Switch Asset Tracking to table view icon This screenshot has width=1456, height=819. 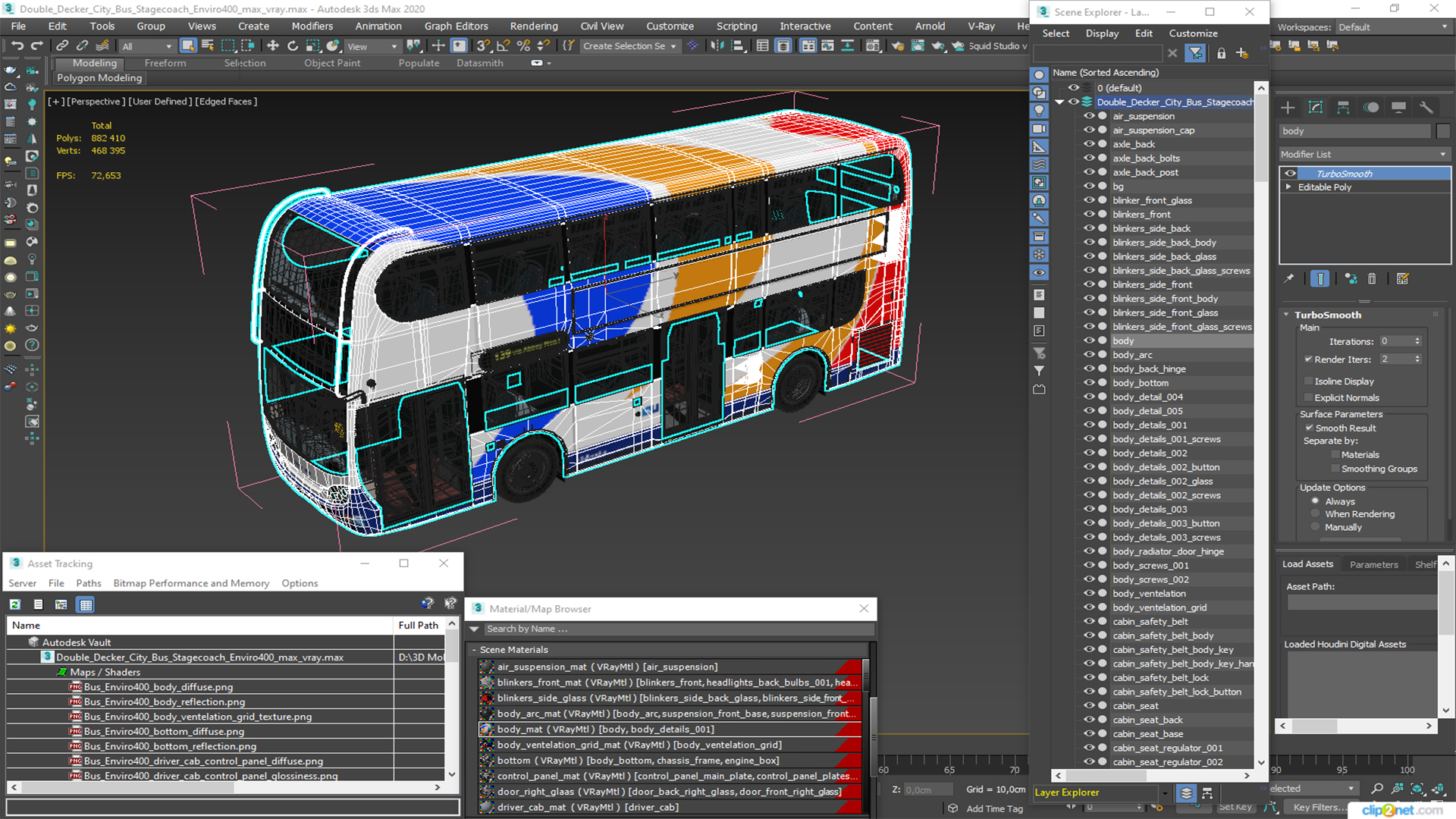pyautogui.click(x=86, y=604)
